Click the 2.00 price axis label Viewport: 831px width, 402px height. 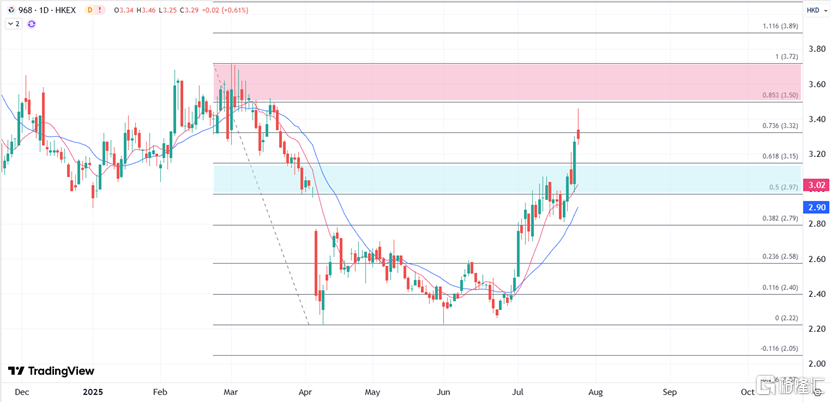click(816, 364)
